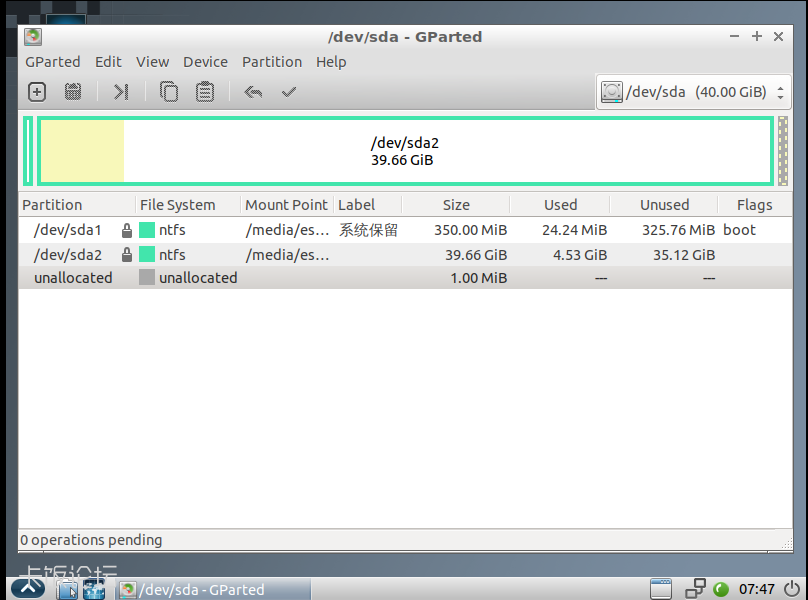This screenshot has width=808, height=600.
Task: Open the View menu
Action: [x=152, y=62]
